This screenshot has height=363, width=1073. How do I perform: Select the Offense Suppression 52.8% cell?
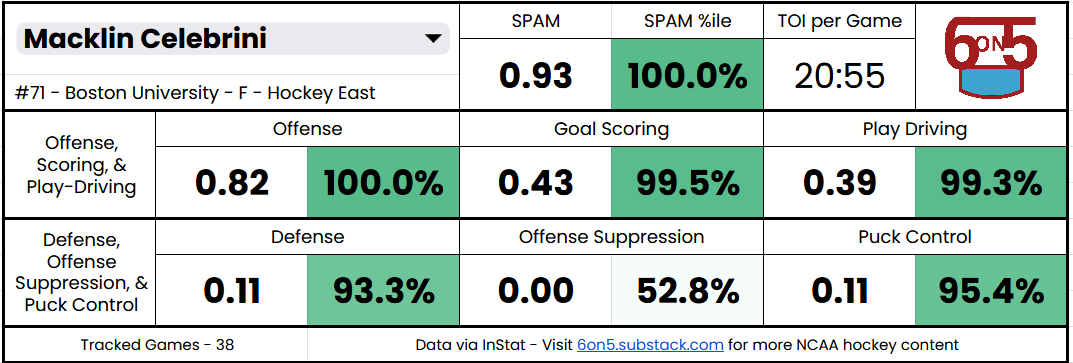pyautogui.click(x=687, y=290)
